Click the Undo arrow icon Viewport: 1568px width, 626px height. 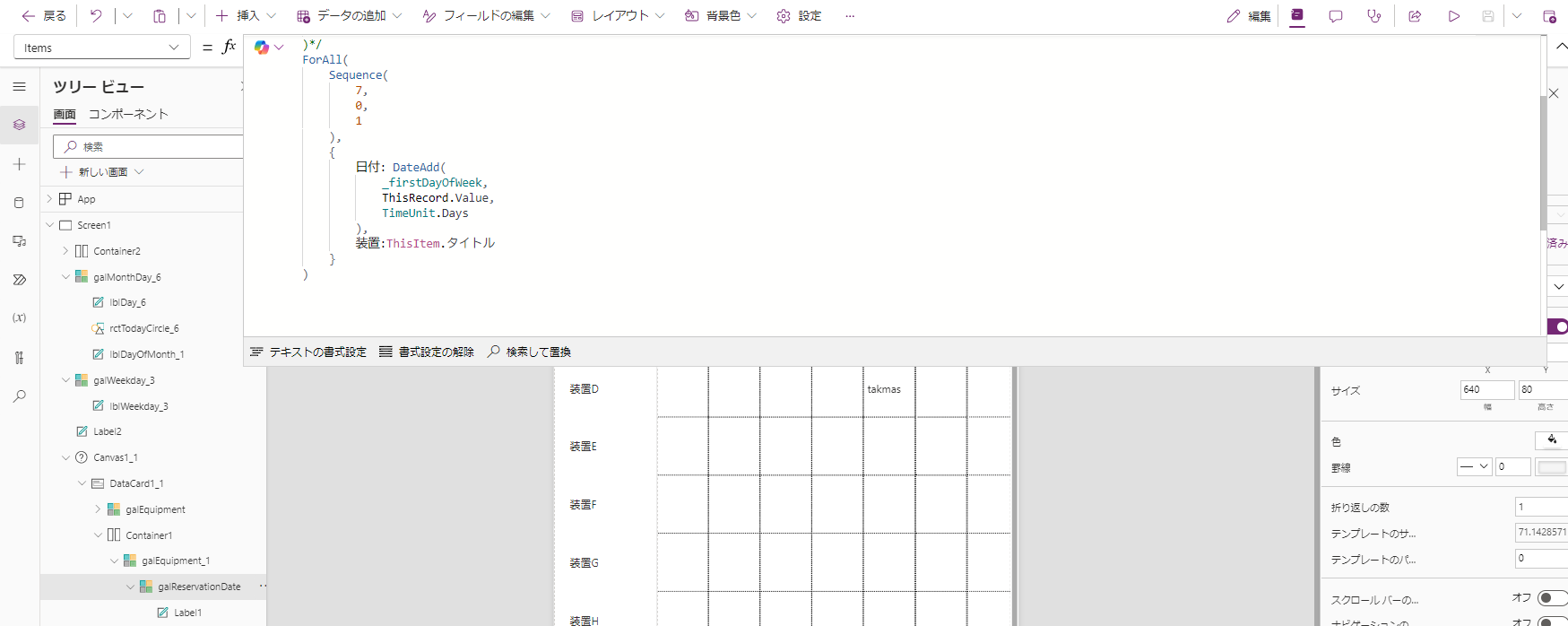point(96,15)
